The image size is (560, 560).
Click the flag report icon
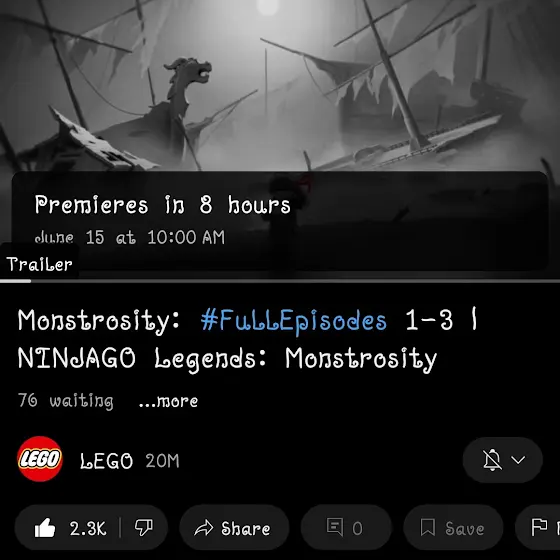pos(539,527)
